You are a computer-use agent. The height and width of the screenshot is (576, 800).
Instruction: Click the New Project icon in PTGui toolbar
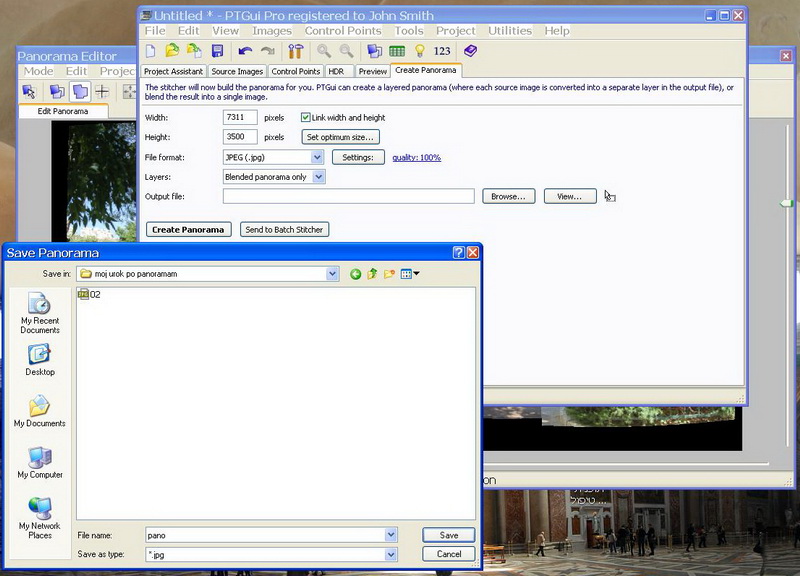pyautogui.click(x=151, y=51)
